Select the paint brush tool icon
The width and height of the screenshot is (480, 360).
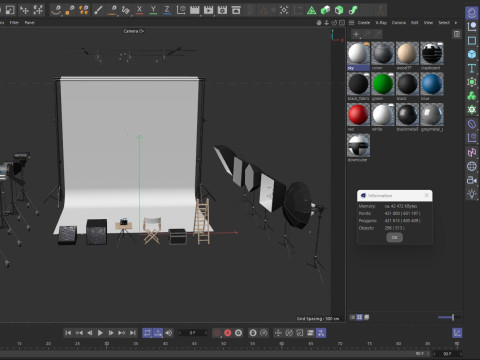click(98, 10)
